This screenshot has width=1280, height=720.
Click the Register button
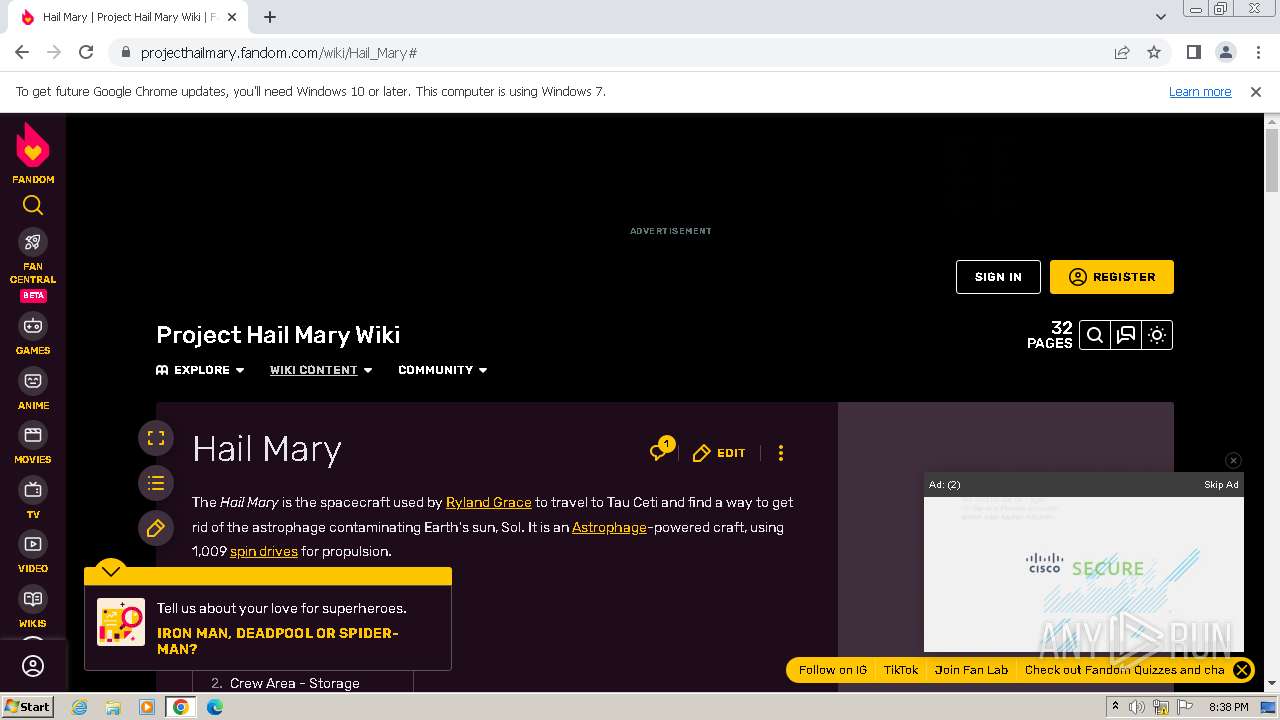(x=1112, y=277)
